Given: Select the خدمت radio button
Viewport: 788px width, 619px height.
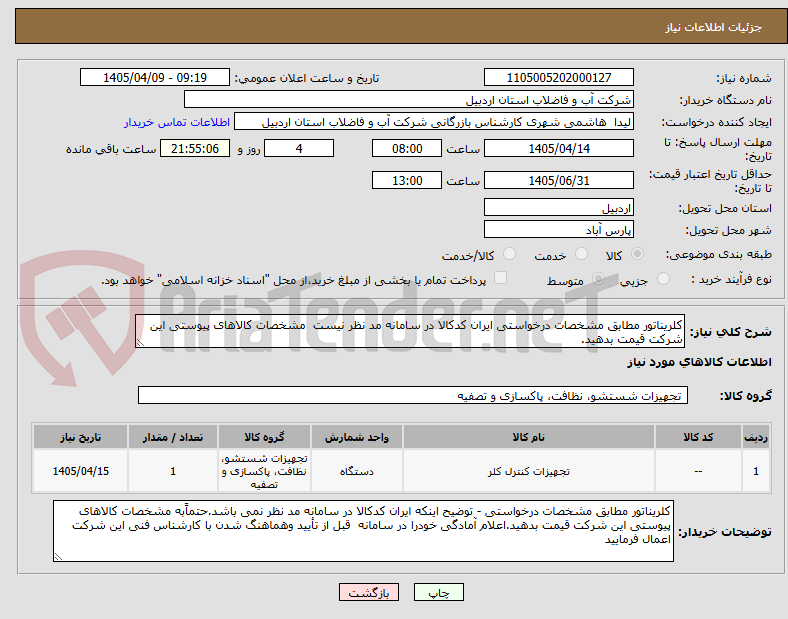Looking at the screenshot, I should coord(581,254).
